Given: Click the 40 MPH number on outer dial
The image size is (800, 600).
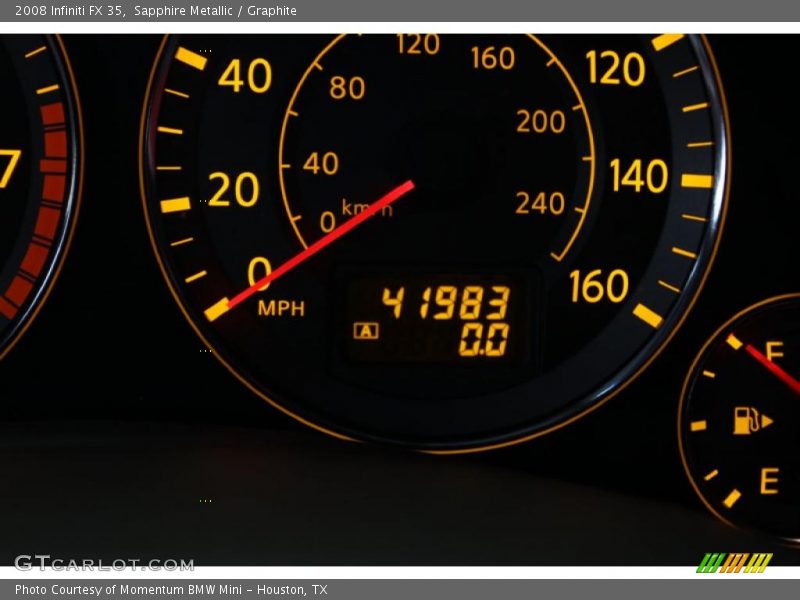Looking at the screenshot, I should [x=245, y=76].
